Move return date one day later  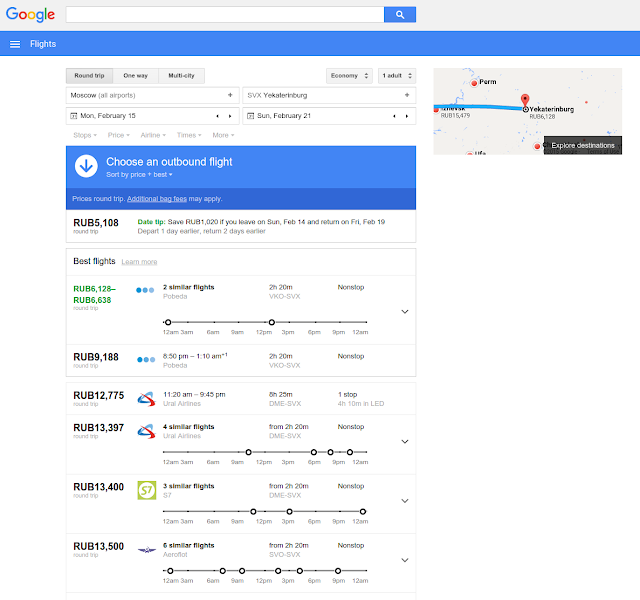[407, 116]
